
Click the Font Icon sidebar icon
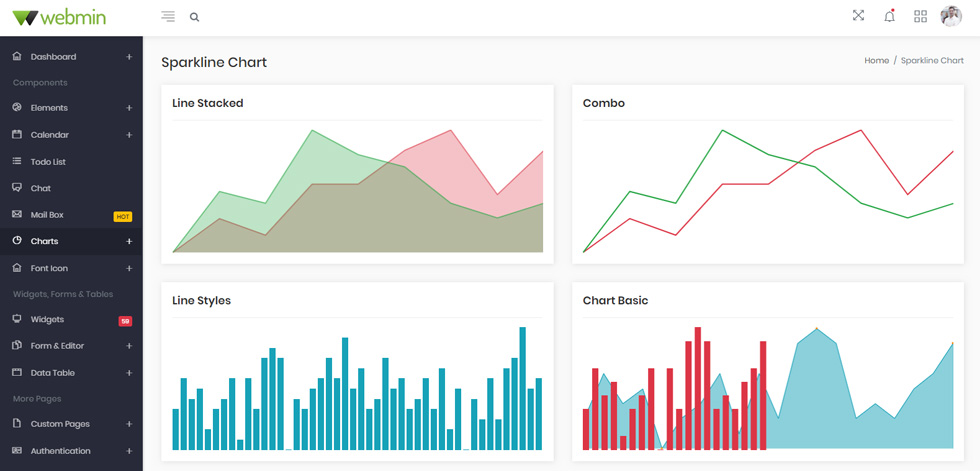coord(17,268)
